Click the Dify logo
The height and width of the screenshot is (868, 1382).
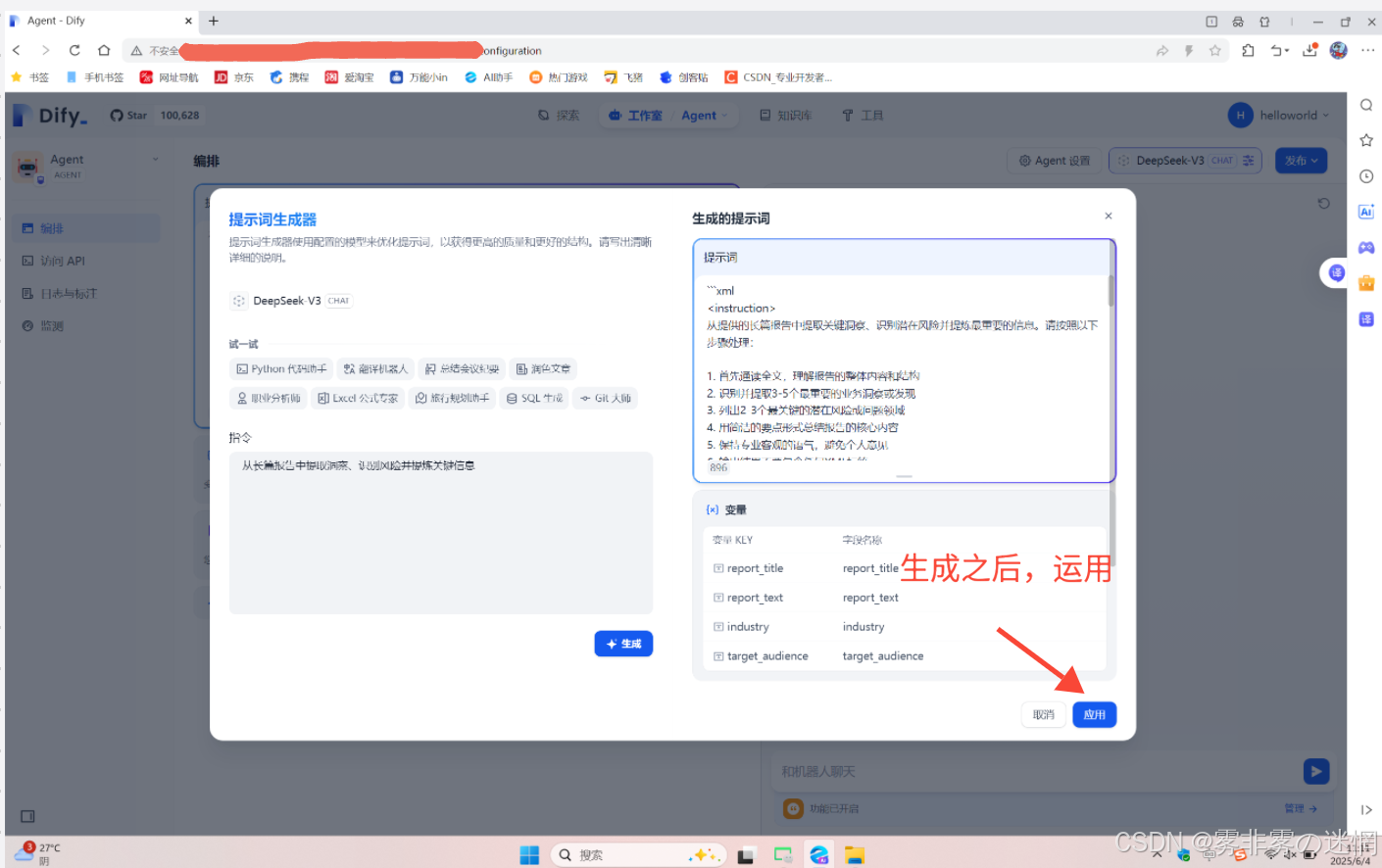(x=51, y=116)
